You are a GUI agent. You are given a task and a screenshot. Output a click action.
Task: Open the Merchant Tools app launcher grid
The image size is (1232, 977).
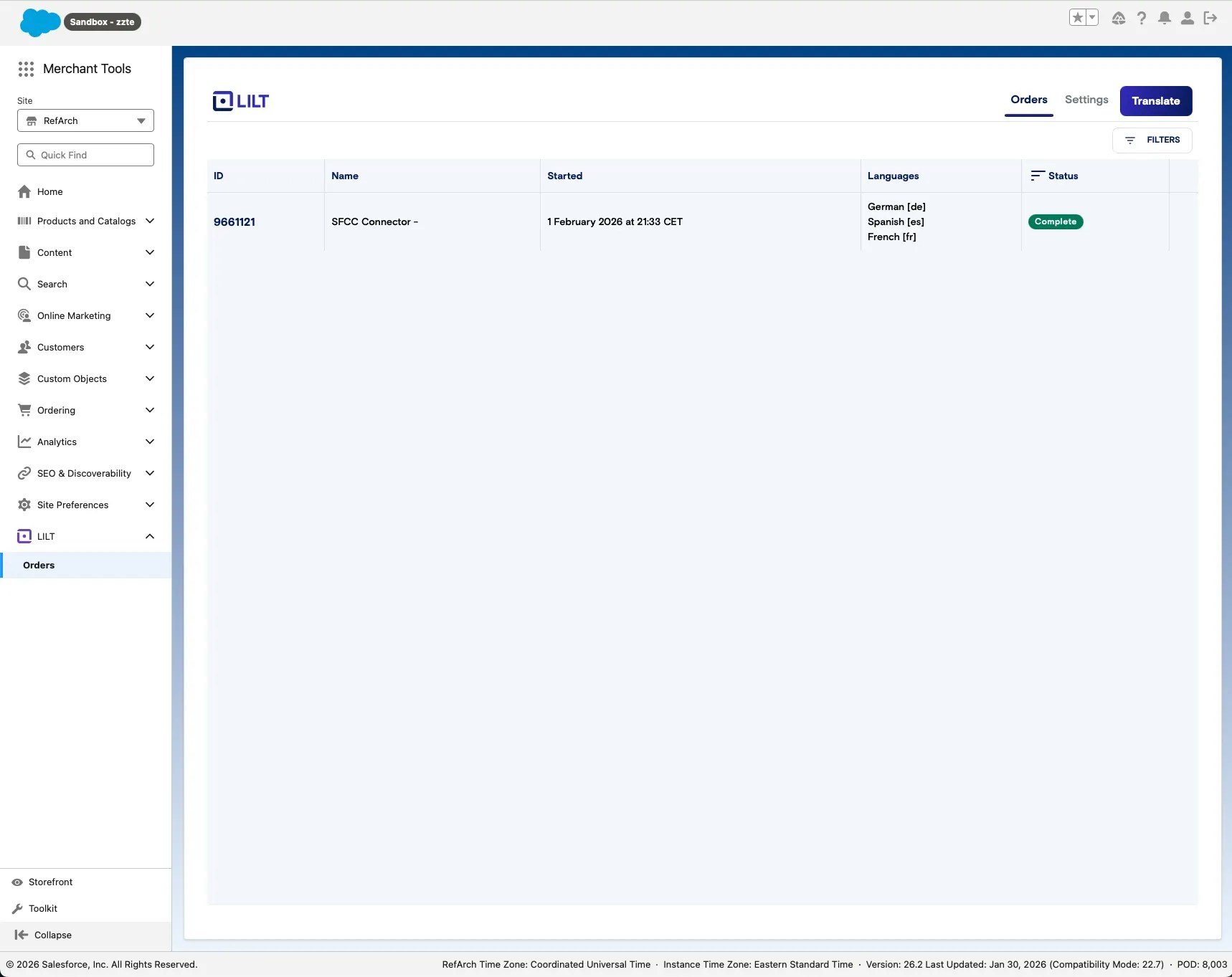coord(26,69)
